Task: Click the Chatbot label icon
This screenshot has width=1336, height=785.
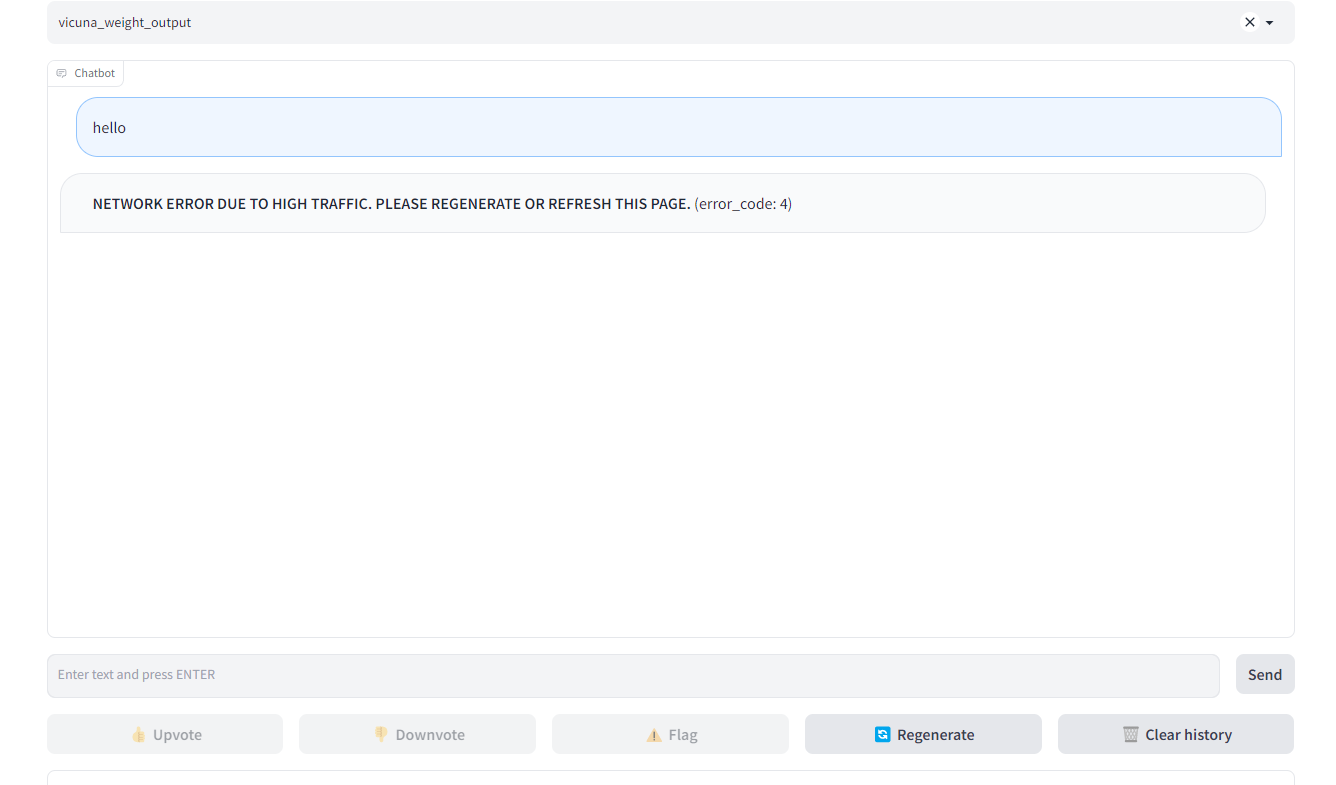Action: (61, 73)
